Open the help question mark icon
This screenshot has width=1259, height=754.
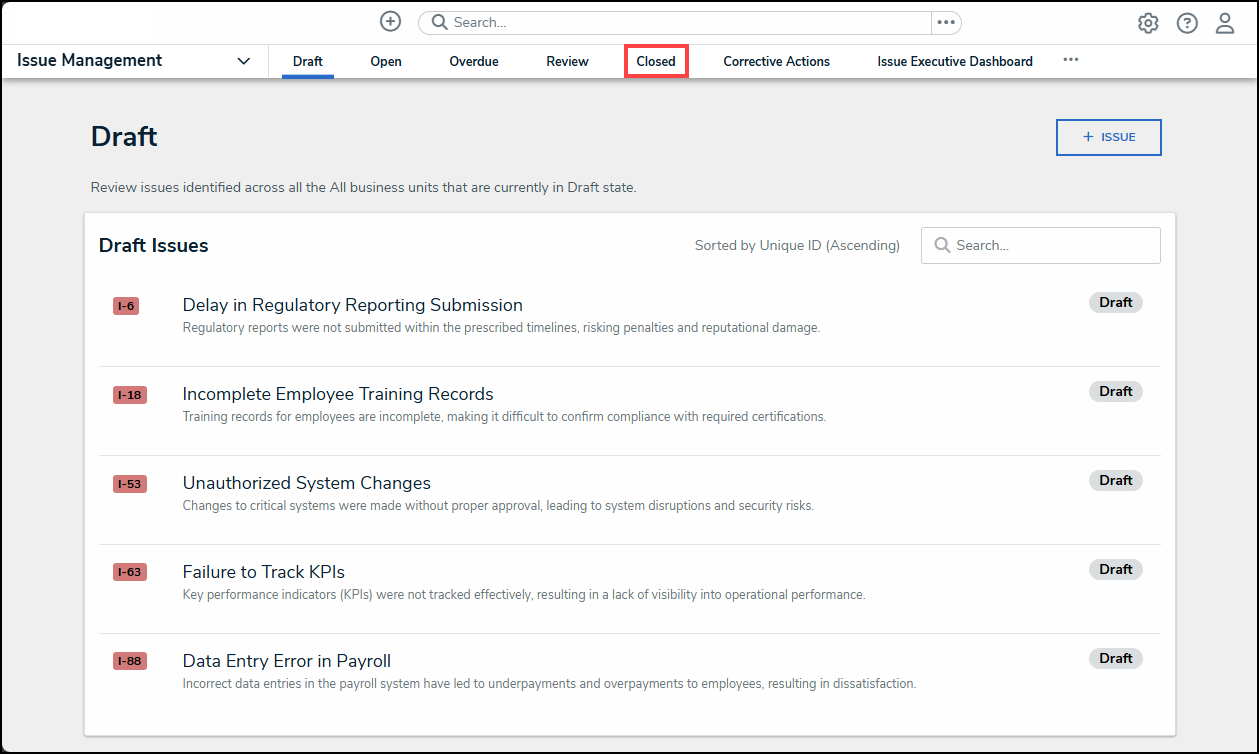(x=1186, y=23)
